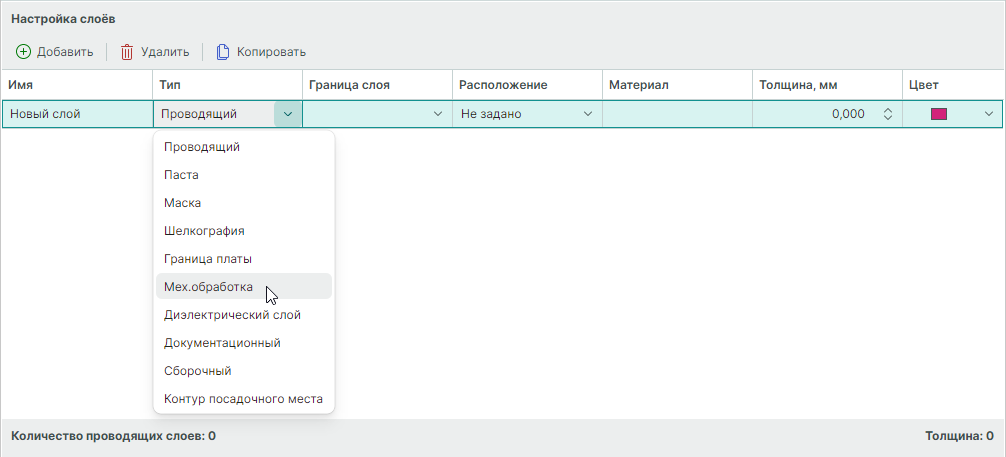This screenshot has width=1006, height=457.
Task: Expand the Граница слоя dropdown
Action: click(x=437, y=114)
